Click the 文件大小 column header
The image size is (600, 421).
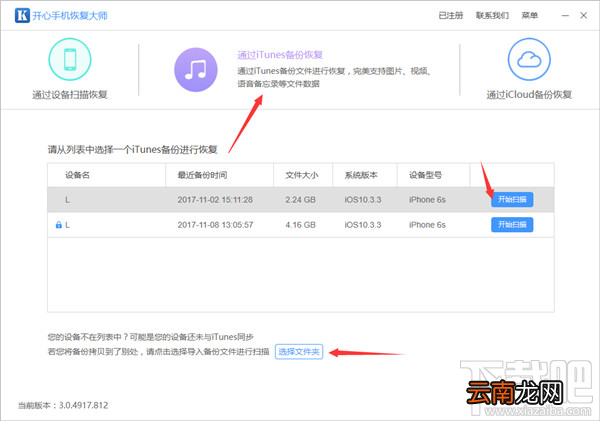(302, 175)
